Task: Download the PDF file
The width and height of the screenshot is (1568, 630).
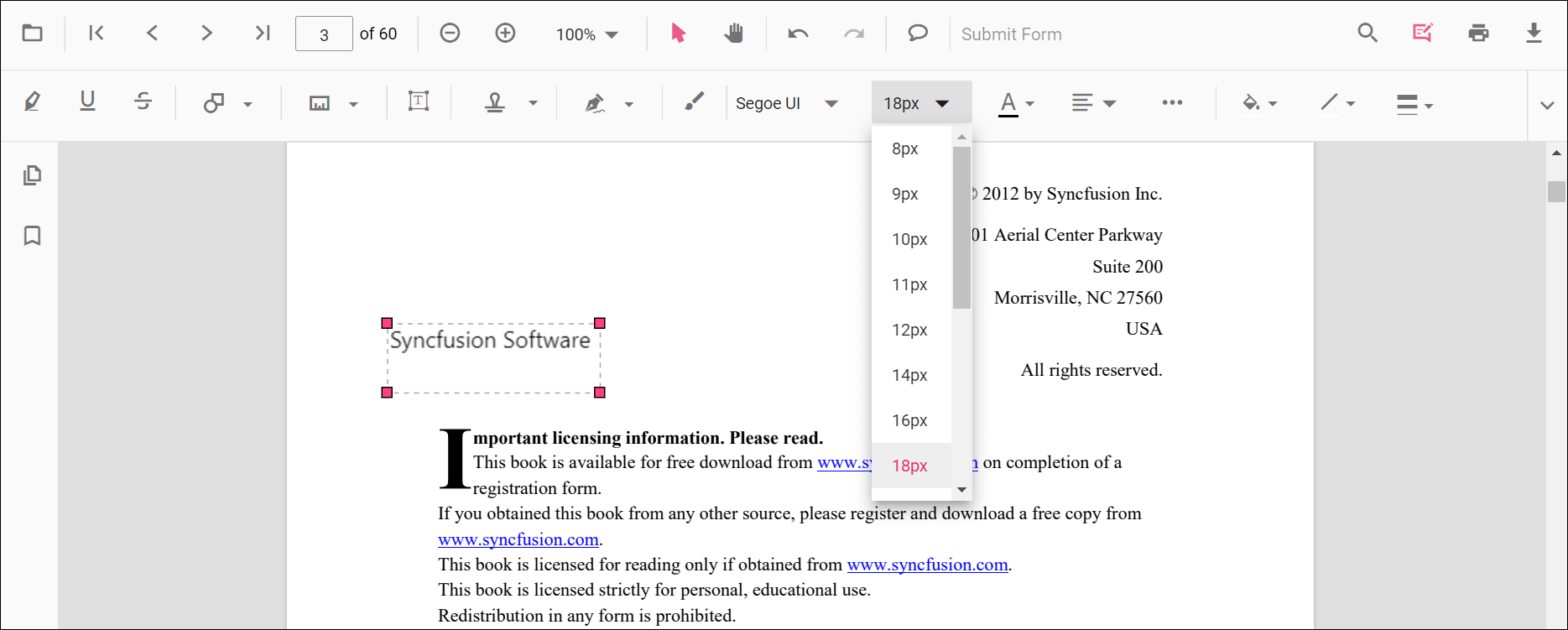Action: [x=1534, y=34]
